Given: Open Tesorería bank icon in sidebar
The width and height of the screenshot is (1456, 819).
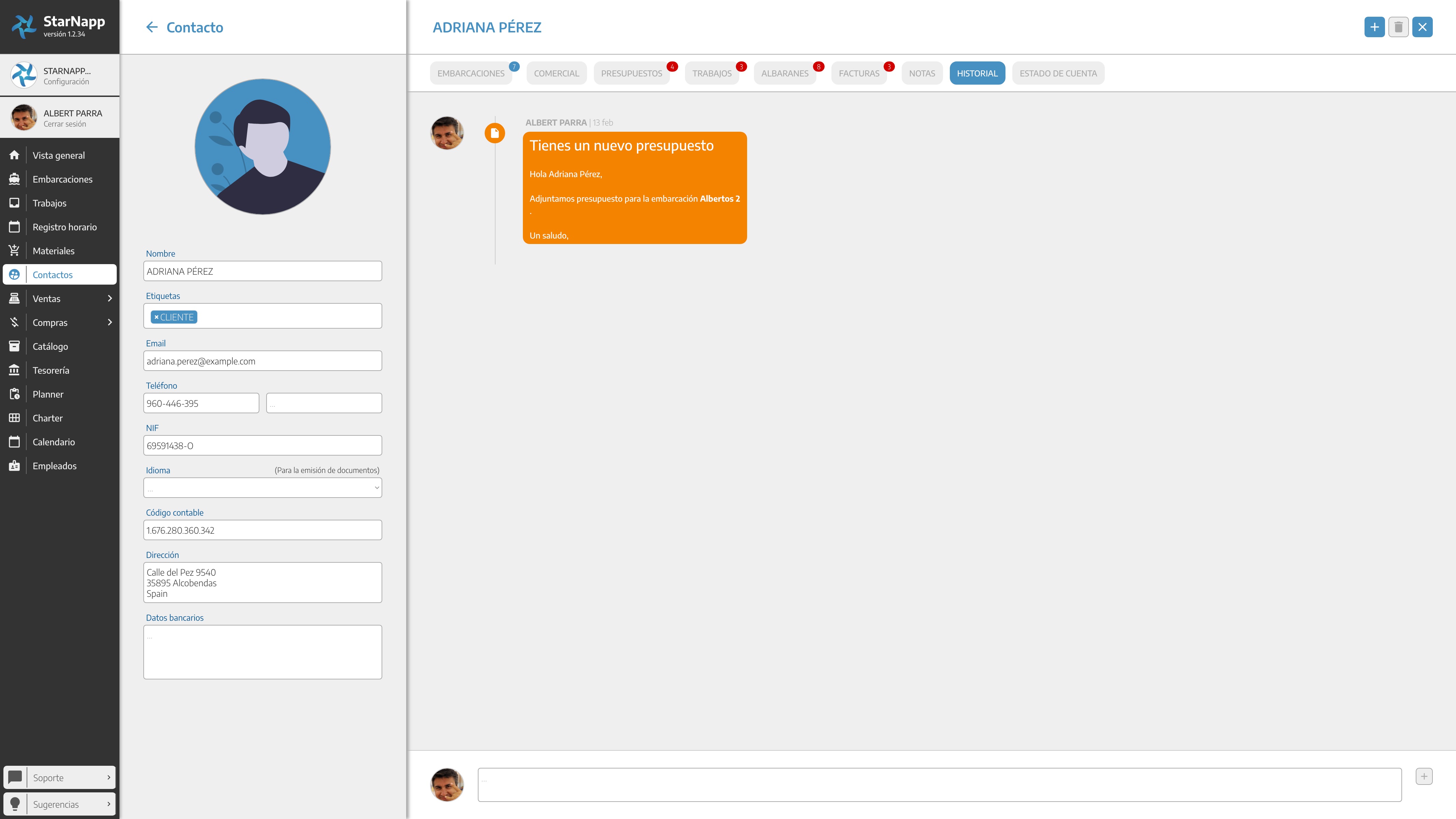Looking at the screenshot, I should [x=14, y=370].
